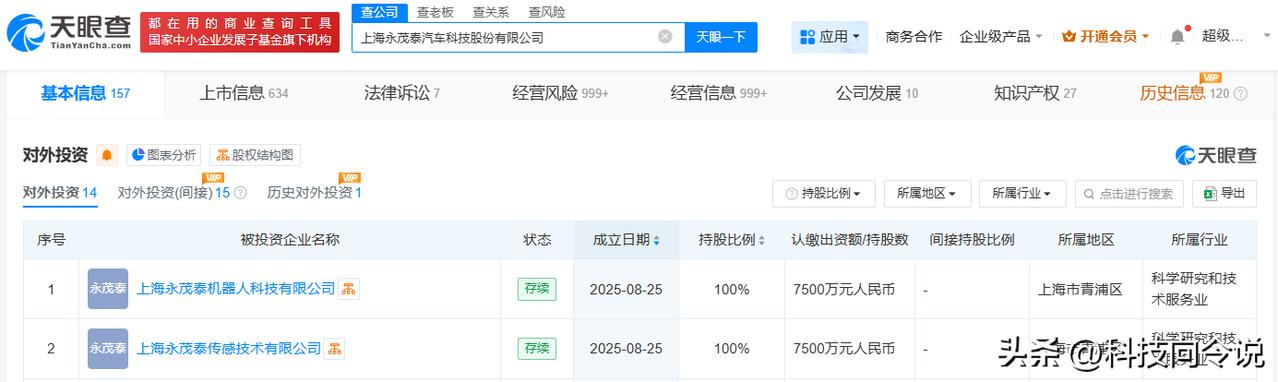Click the 上海市青浦区 region cell
The width and height of the screenshot is (1278, 382).
point(1087,290)
